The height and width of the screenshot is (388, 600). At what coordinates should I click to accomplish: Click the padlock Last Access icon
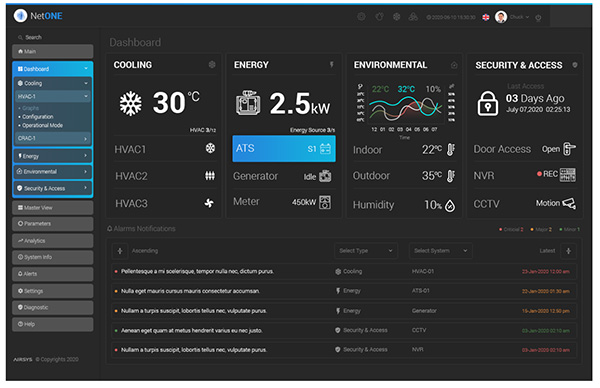488,103
